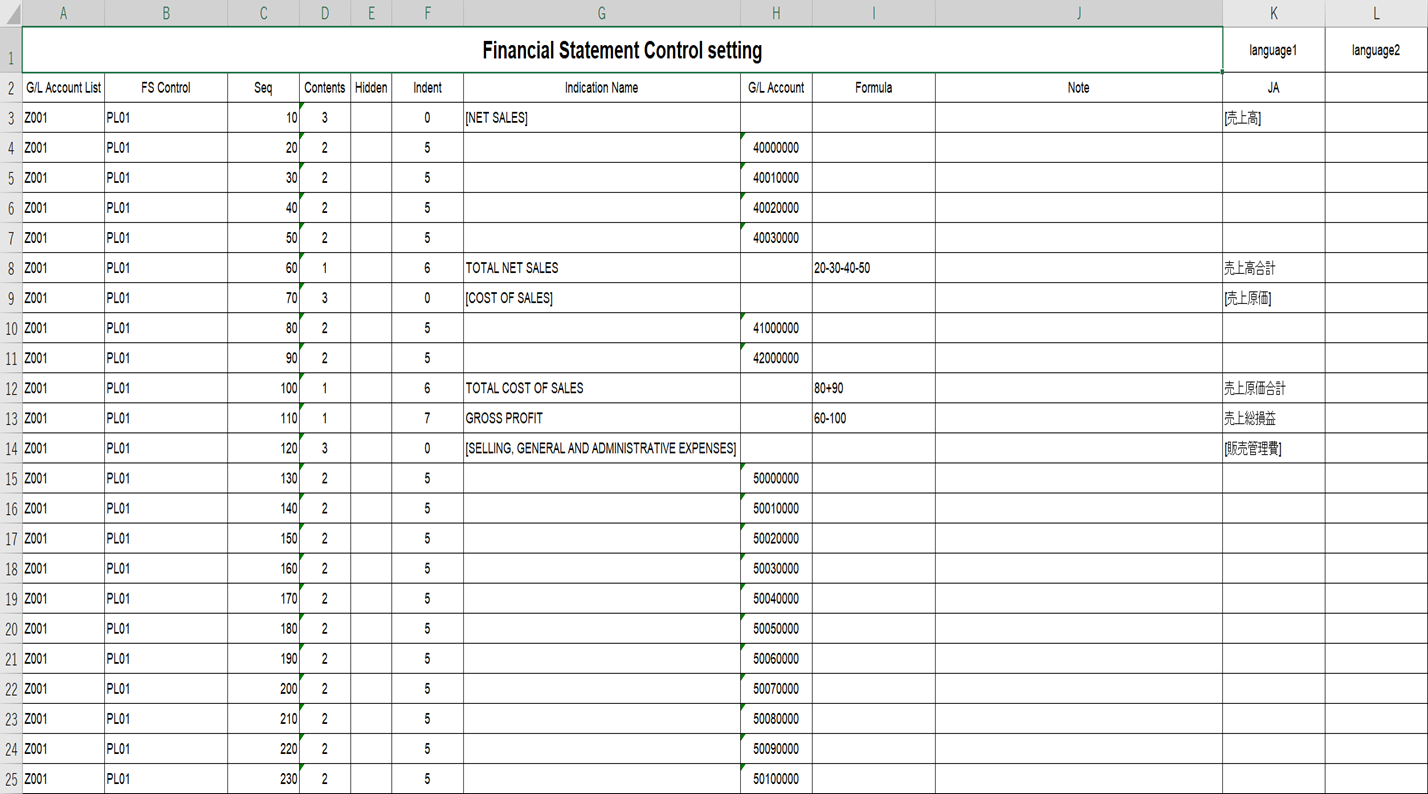Click the G/L Account header cell in column H
This screenshot has width=1428, height=794.
[776, 88]
